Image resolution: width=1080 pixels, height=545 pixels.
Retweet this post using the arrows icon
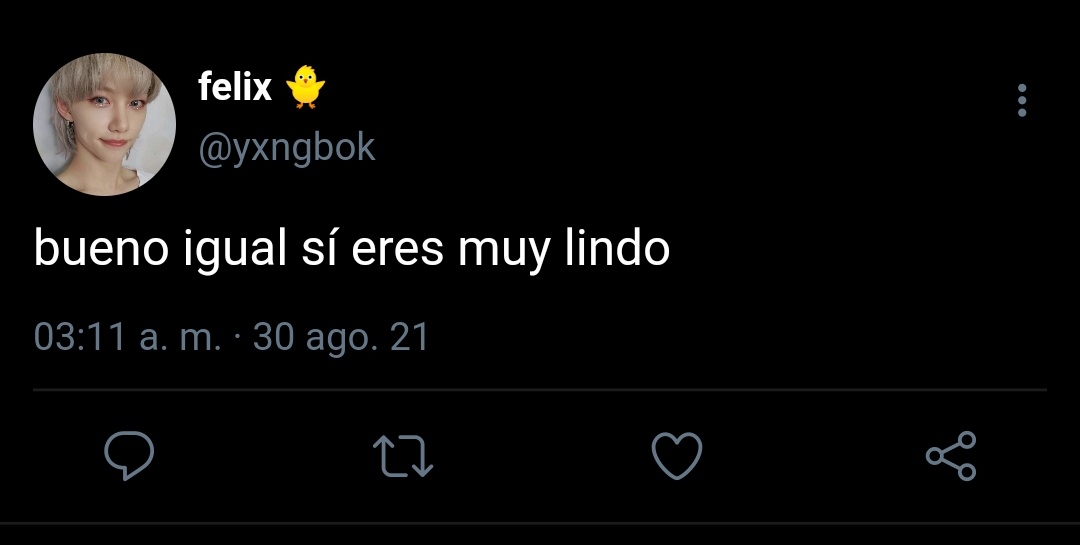403,456
